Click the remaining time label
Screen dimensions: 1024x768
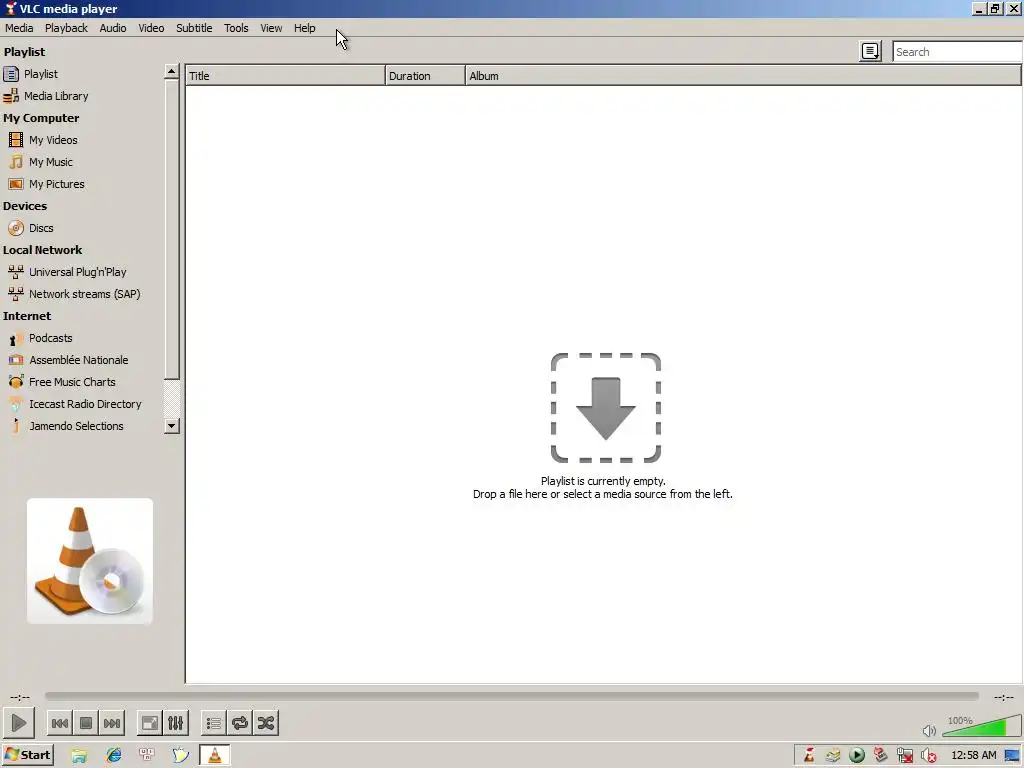point(1004,697)
